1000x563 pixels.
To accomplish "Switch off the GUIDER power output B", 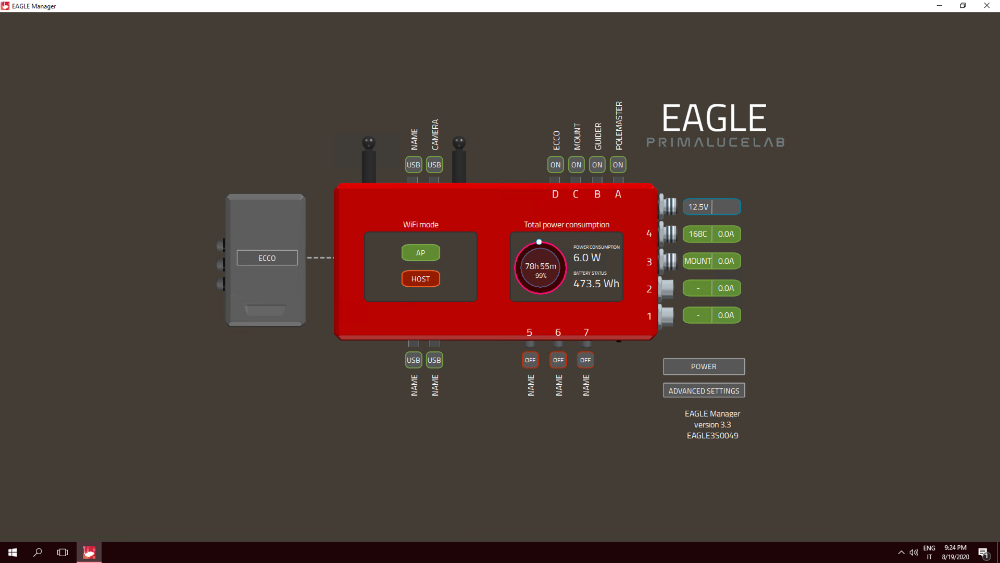I will coord(597,165).
